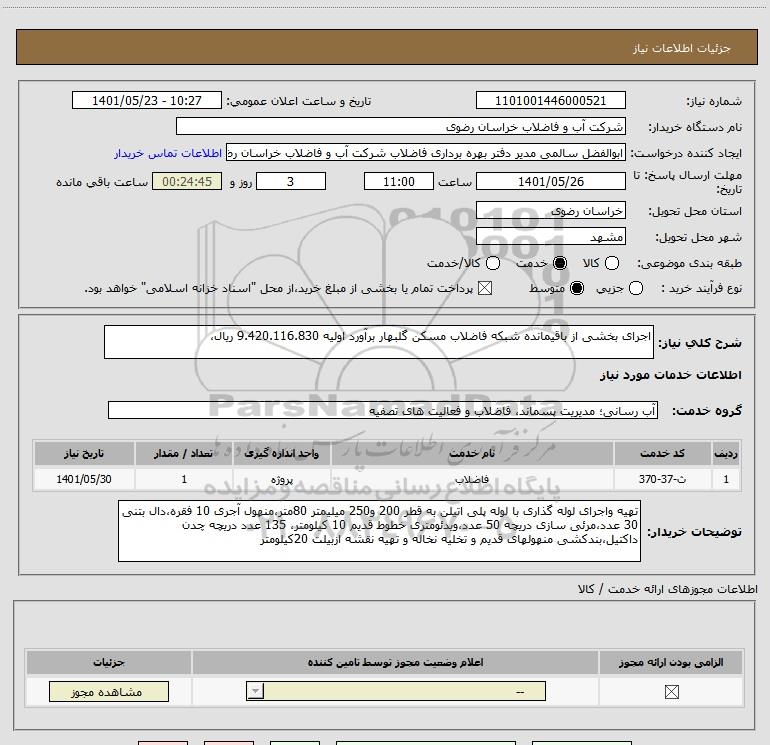Click the توضیحات خریدار text area
Screen dimensions: 770x745
379,531
